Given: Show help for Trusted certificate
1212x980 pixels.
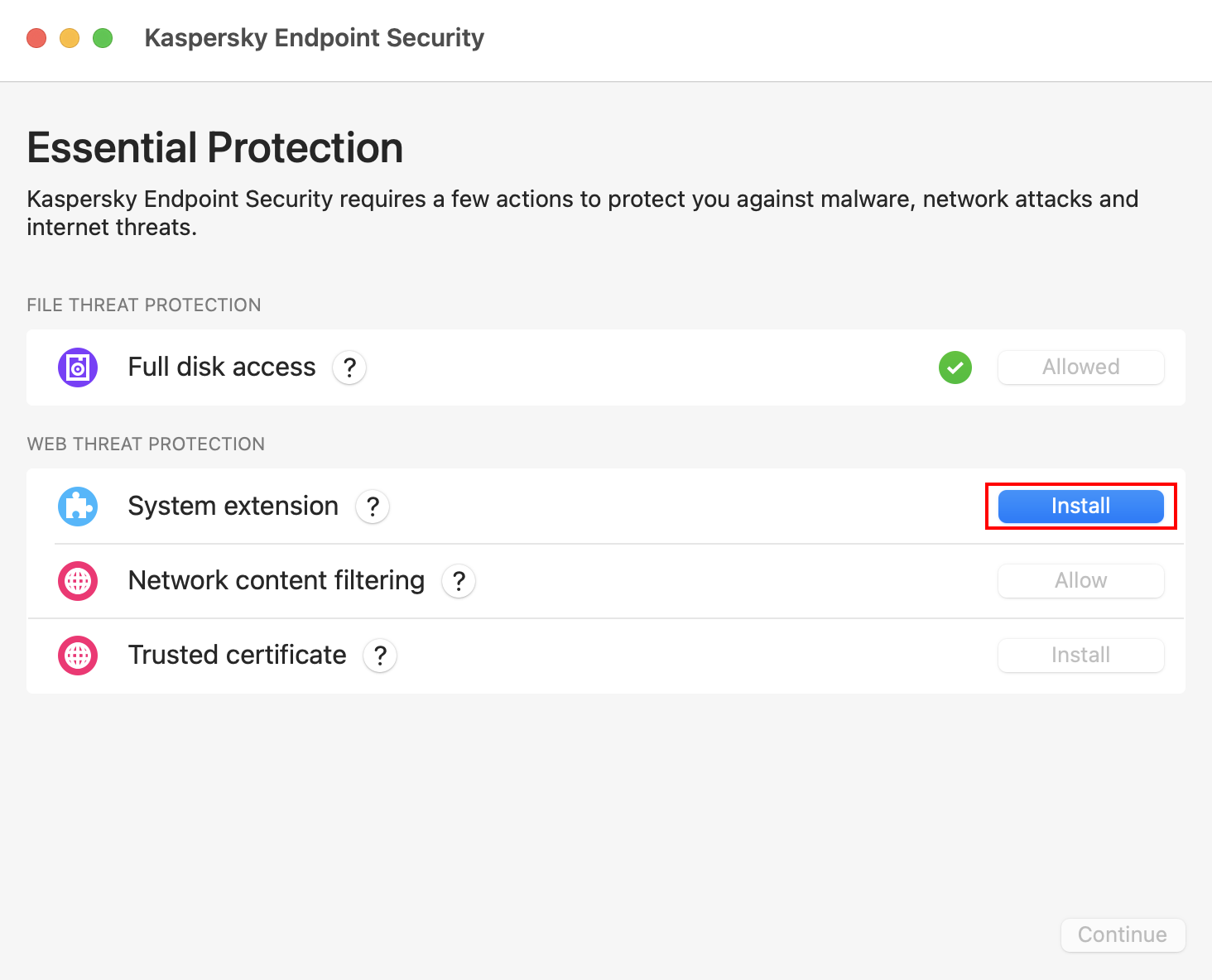Looking at the screenshot, I should click(x=380, y=656).
